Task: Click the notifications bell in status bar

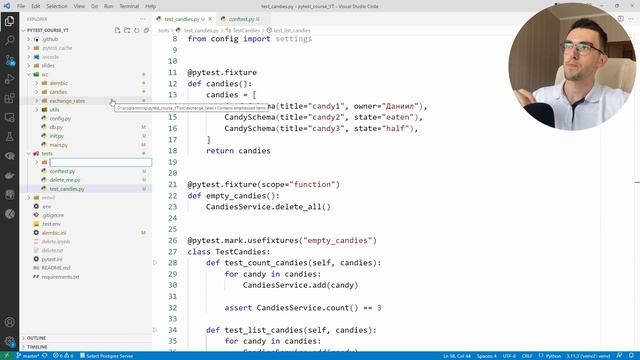Action: click(631, 356)
